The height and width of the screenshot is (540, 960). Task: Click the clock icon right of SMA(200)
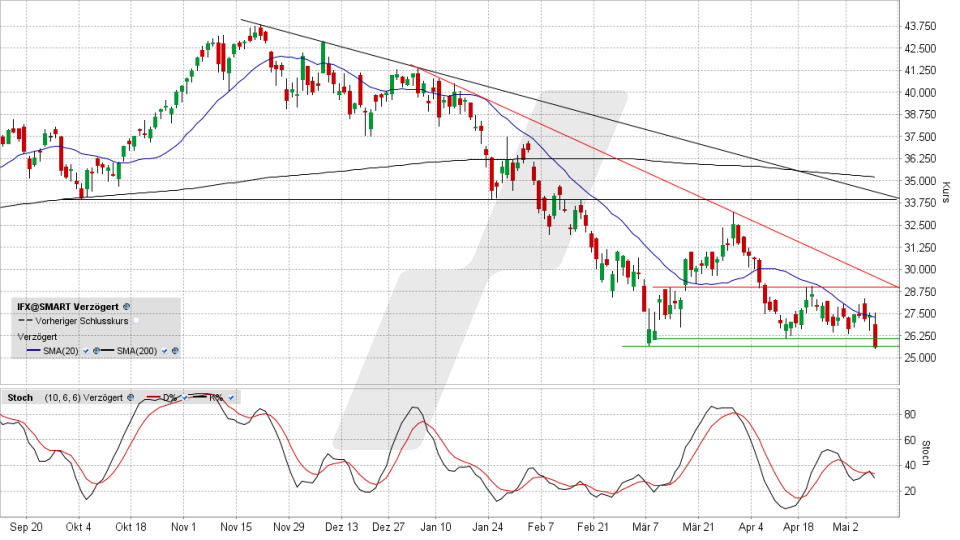(x=175, y=351)
